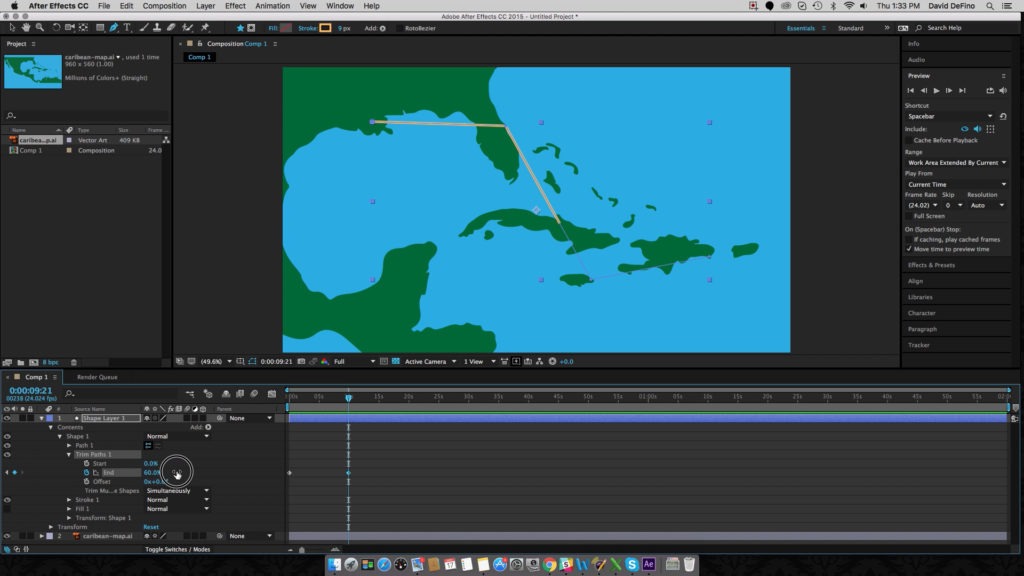Collapse the Trim Paths 1 group
This screenshot has height=576, width=1024.
pyautogui.click(x=69, y=455)
